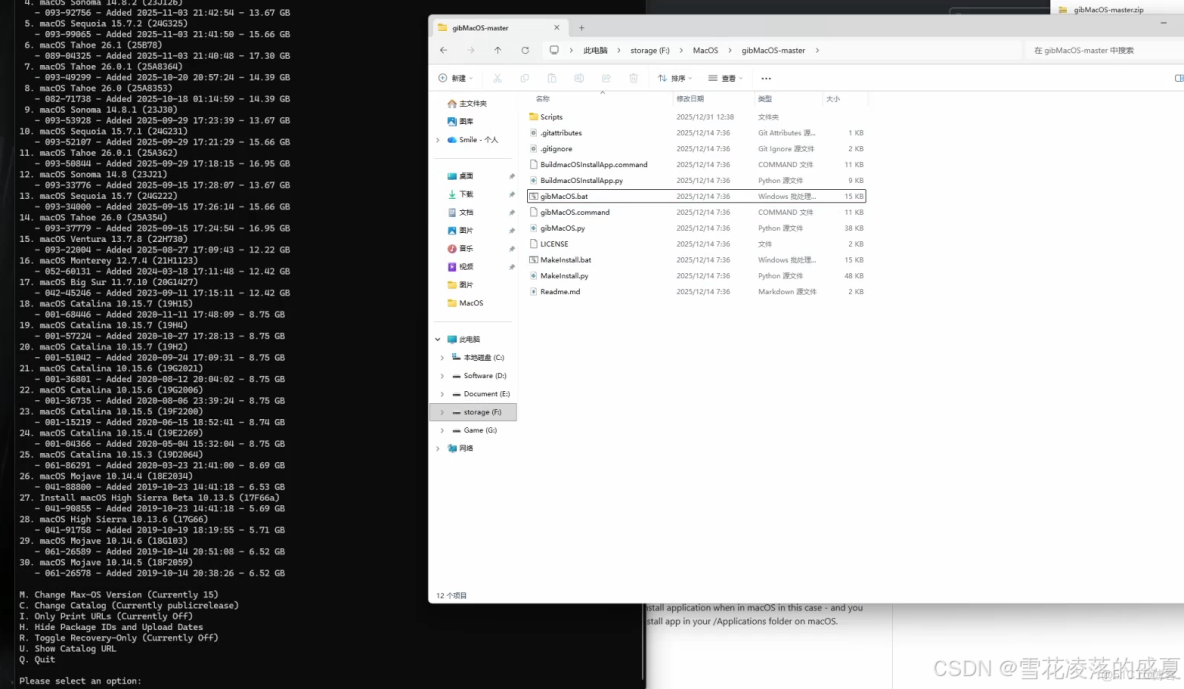Viewport: 1184px width, 689px height.
Task: Click the Rename icon in toolbar
Action: pyautogui.click(x=579, y=79)
